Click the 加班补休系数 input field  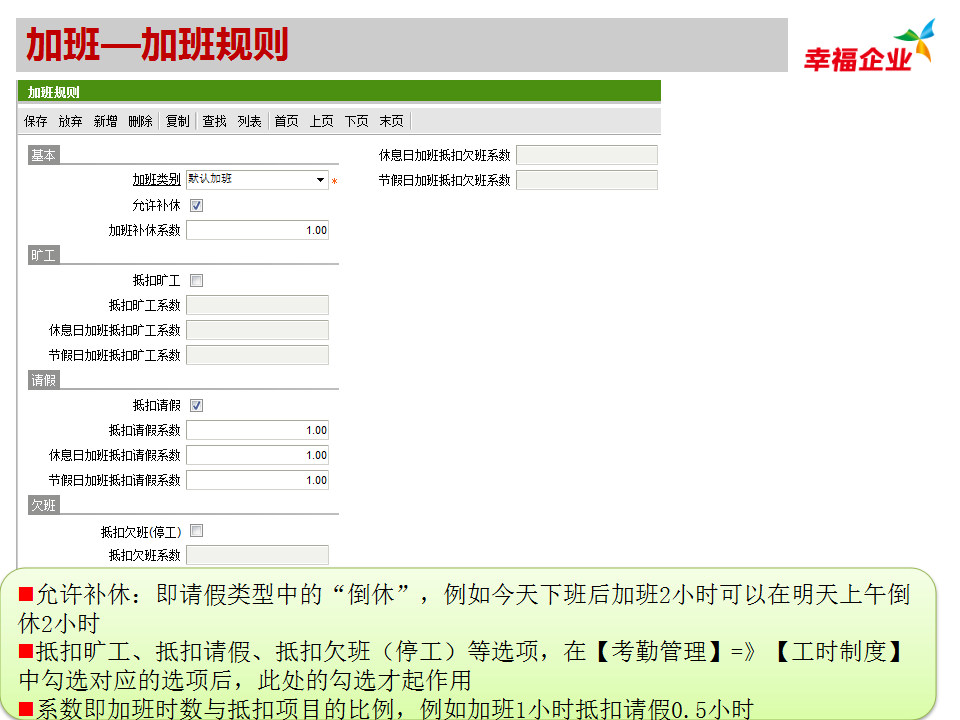[257, 231]
